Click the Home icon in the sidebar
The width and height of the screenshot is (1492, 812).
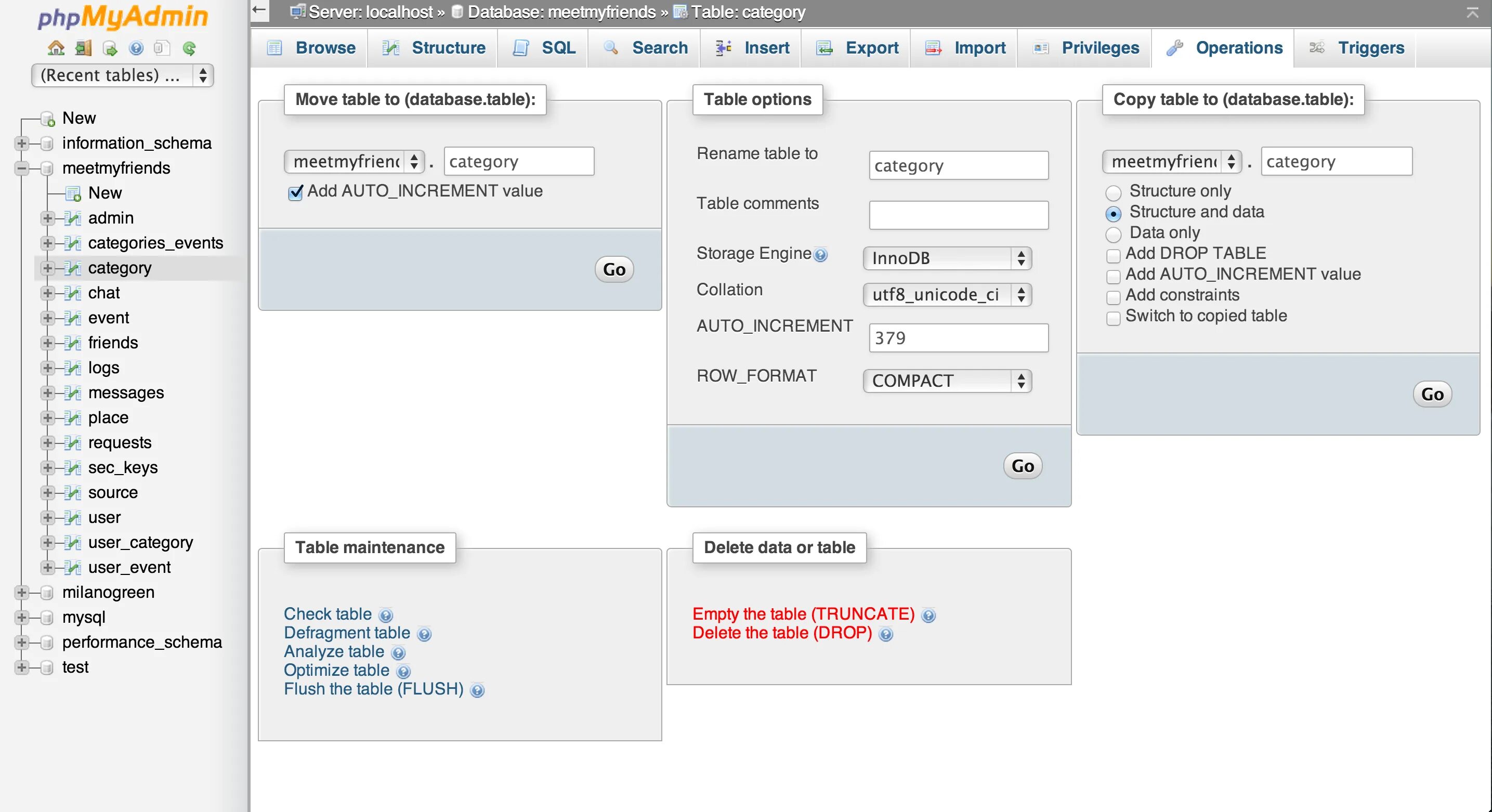56,48
